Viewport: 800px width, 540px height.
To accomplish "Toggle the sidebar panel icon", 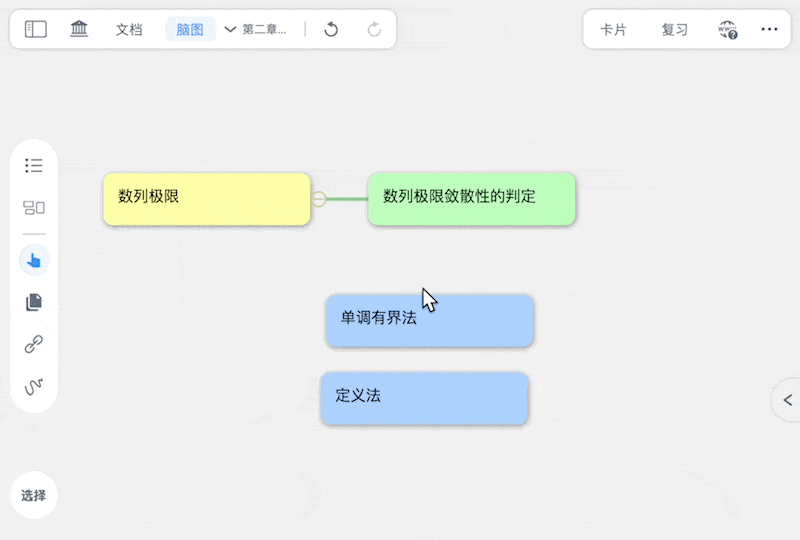I will pos(36,29).
